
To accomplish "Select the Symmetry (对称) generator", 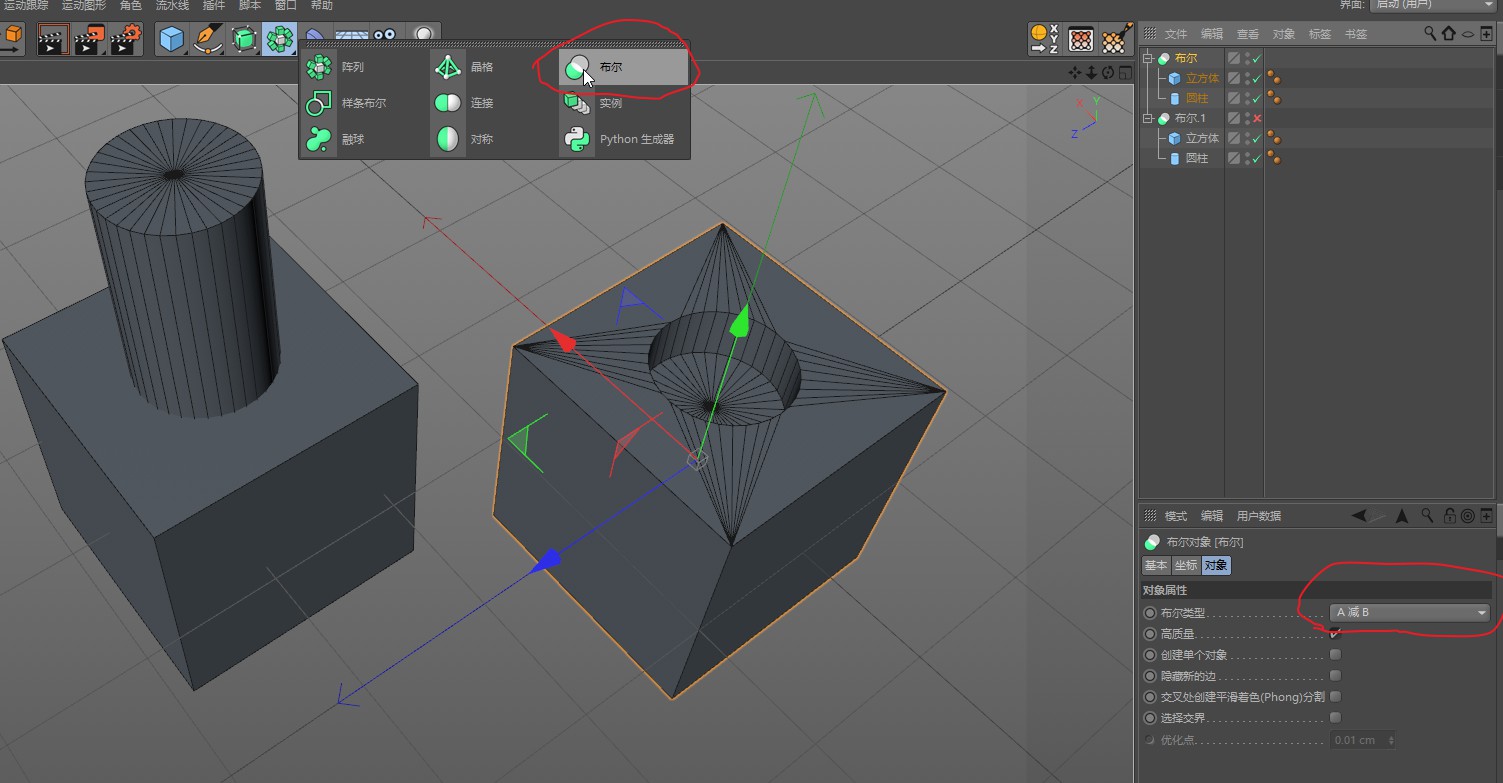I will [x=494, y=139].
